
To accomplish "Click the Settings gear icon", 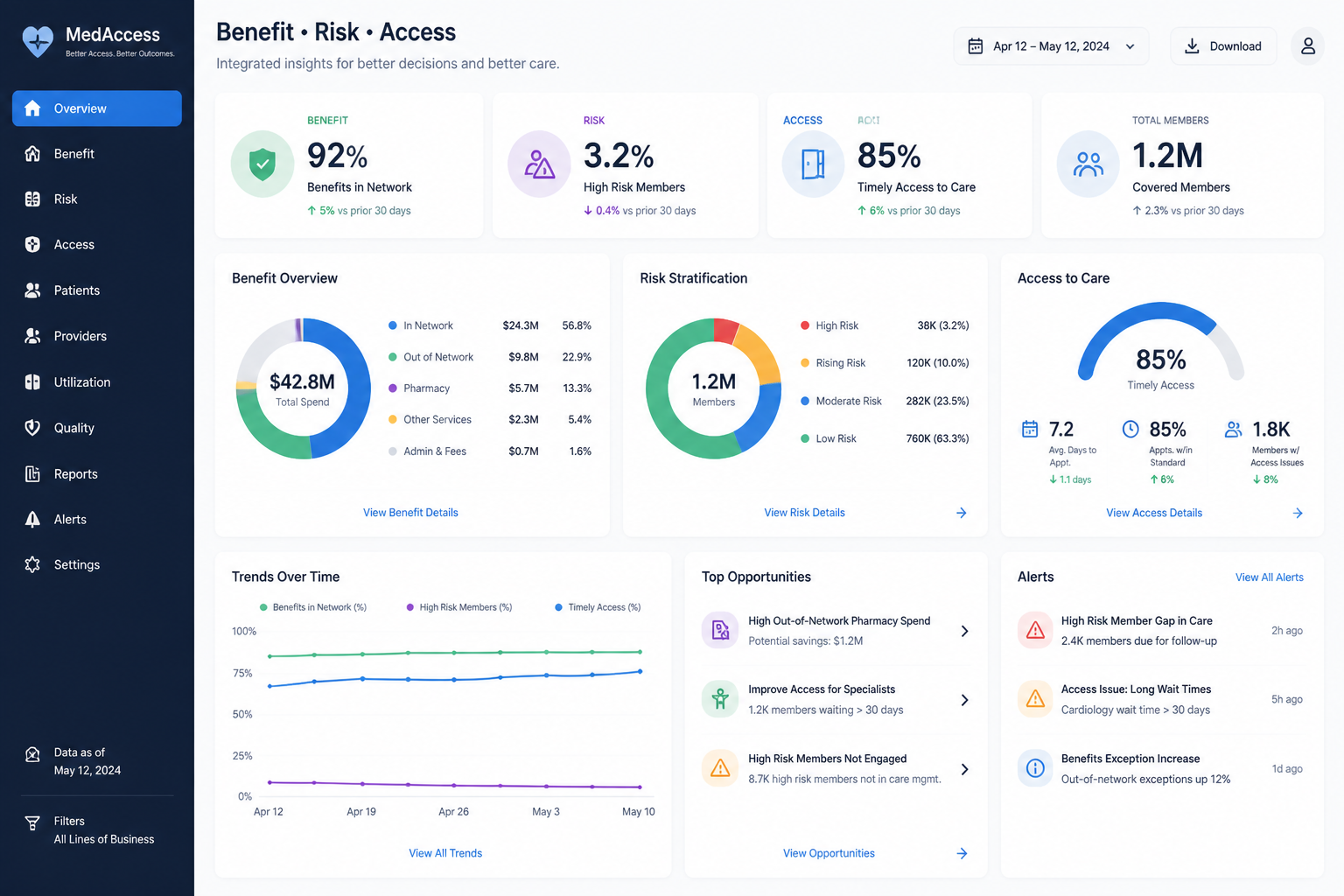I will point(32,565).
